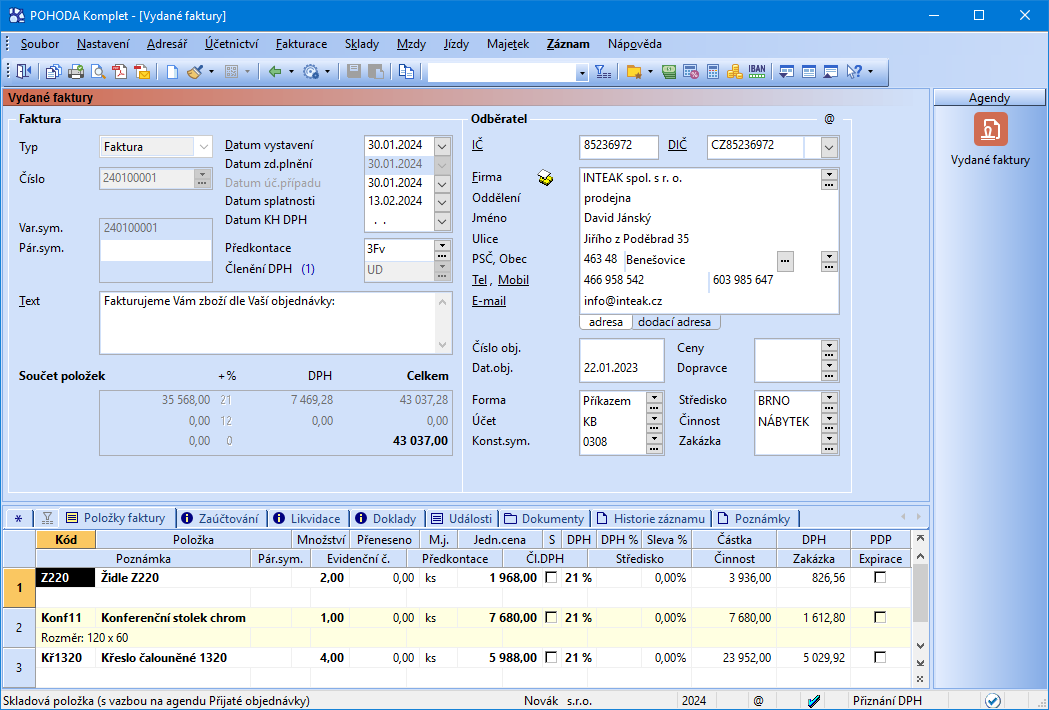Screen dimensions: 1049x710
Task: Open print preview with magnifier icon
Action: tap(98, 72)
